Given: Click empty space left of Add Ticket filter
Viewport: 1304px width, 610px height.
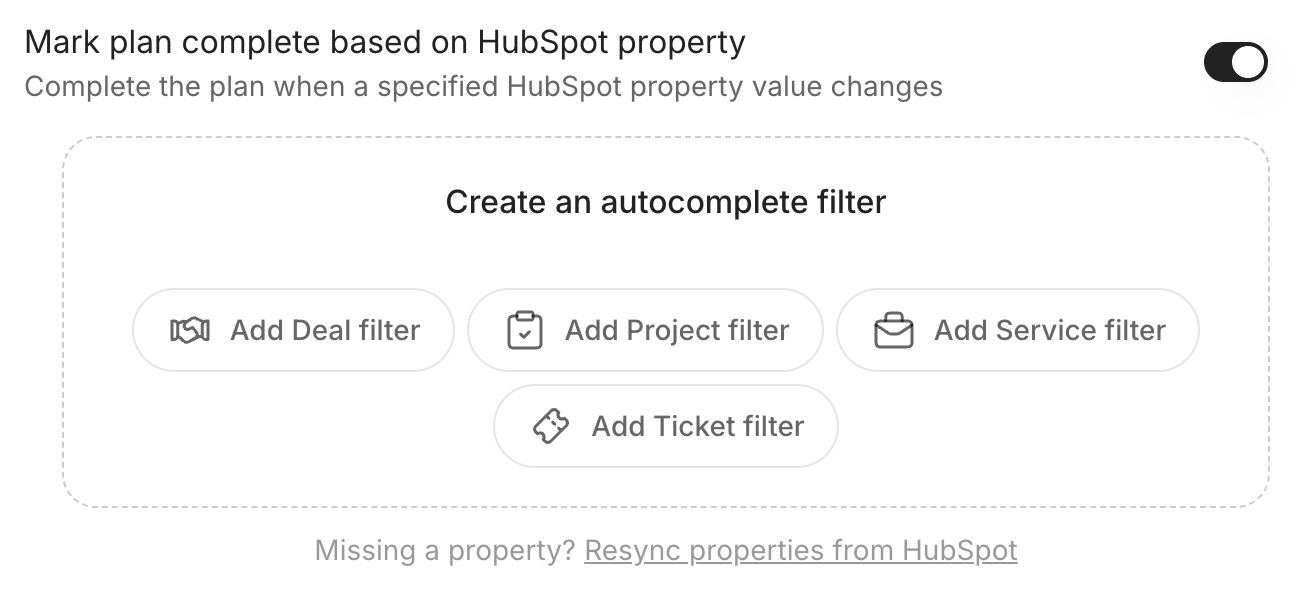Looking at the screenshot, I should point(300,430).
